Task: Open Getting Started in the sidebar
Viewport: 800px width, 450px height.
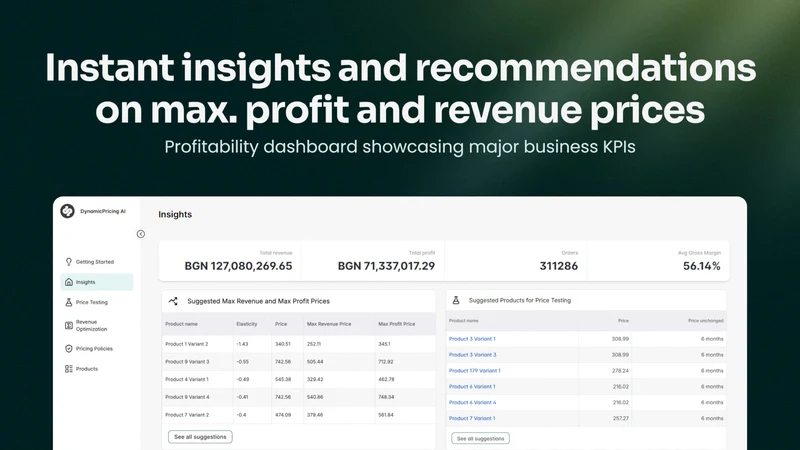Action: pyautogui.click(x=96, y=262)
